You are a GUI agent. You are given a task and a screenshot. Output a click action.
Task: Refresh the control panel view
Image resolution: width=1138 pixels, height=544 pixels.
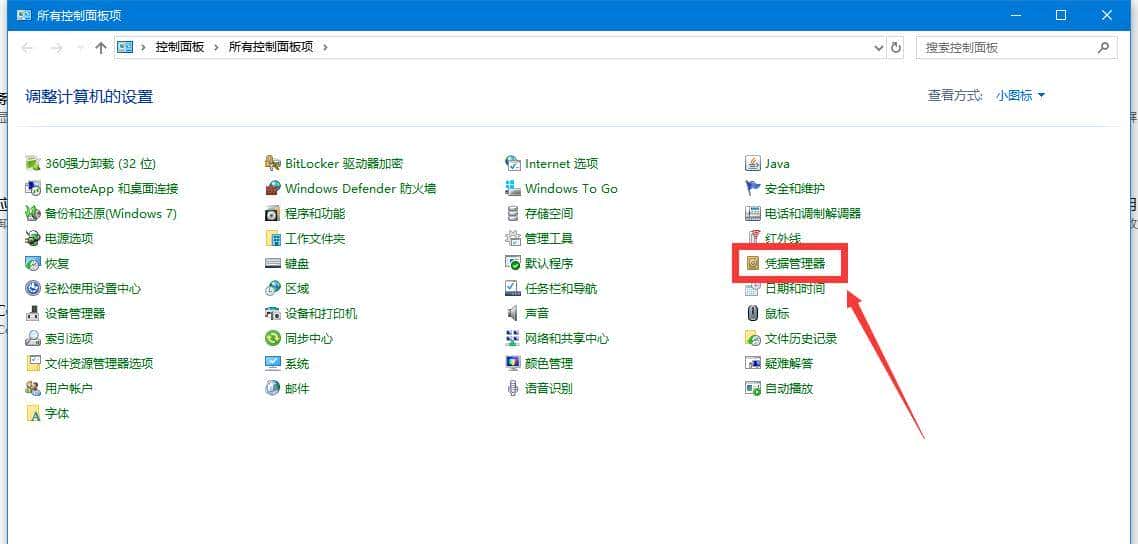click(896, 47)
